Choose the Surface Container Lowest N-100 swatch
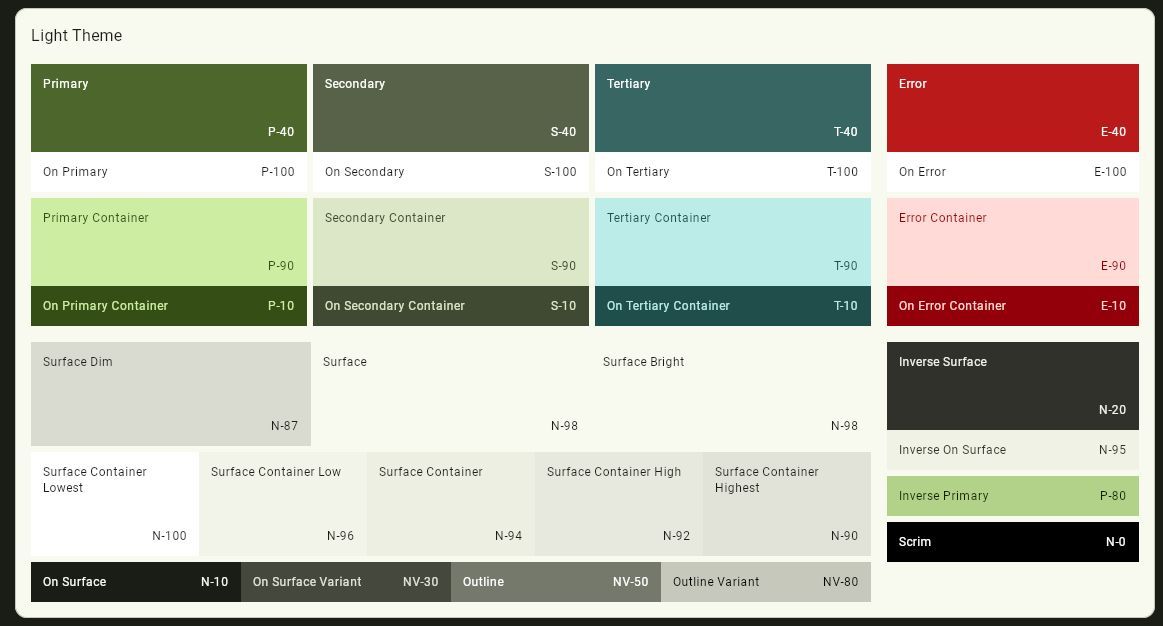This screenshot has height=626, width=1163. pos(115,504)
